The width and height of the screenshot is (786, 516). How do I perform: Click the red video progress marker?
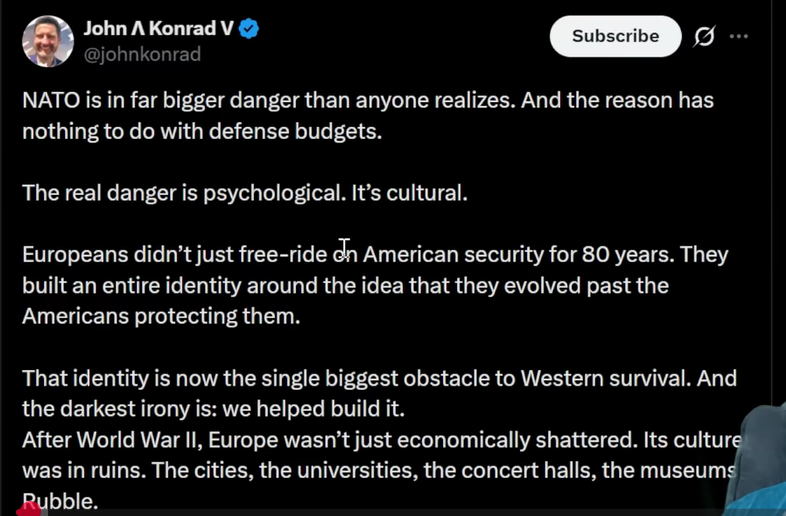click(x=28, y=509)
